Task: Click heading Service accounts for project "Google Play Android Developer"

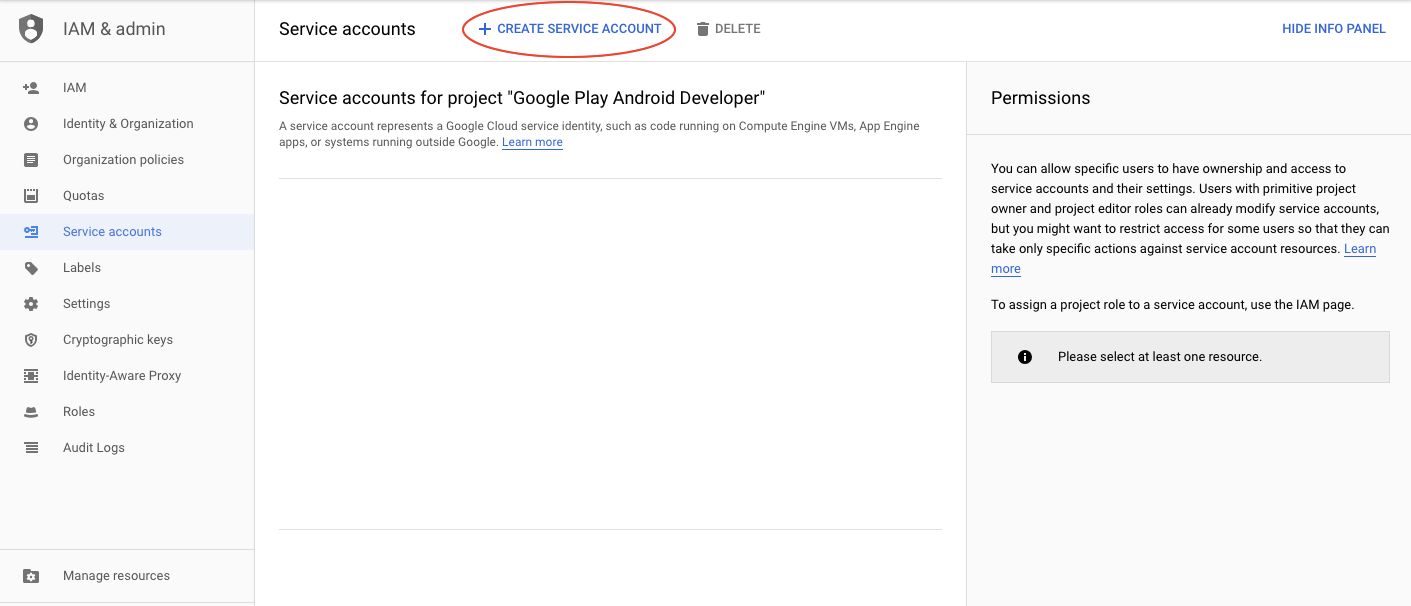Action: pyautogui.click(x=522, y=98)
